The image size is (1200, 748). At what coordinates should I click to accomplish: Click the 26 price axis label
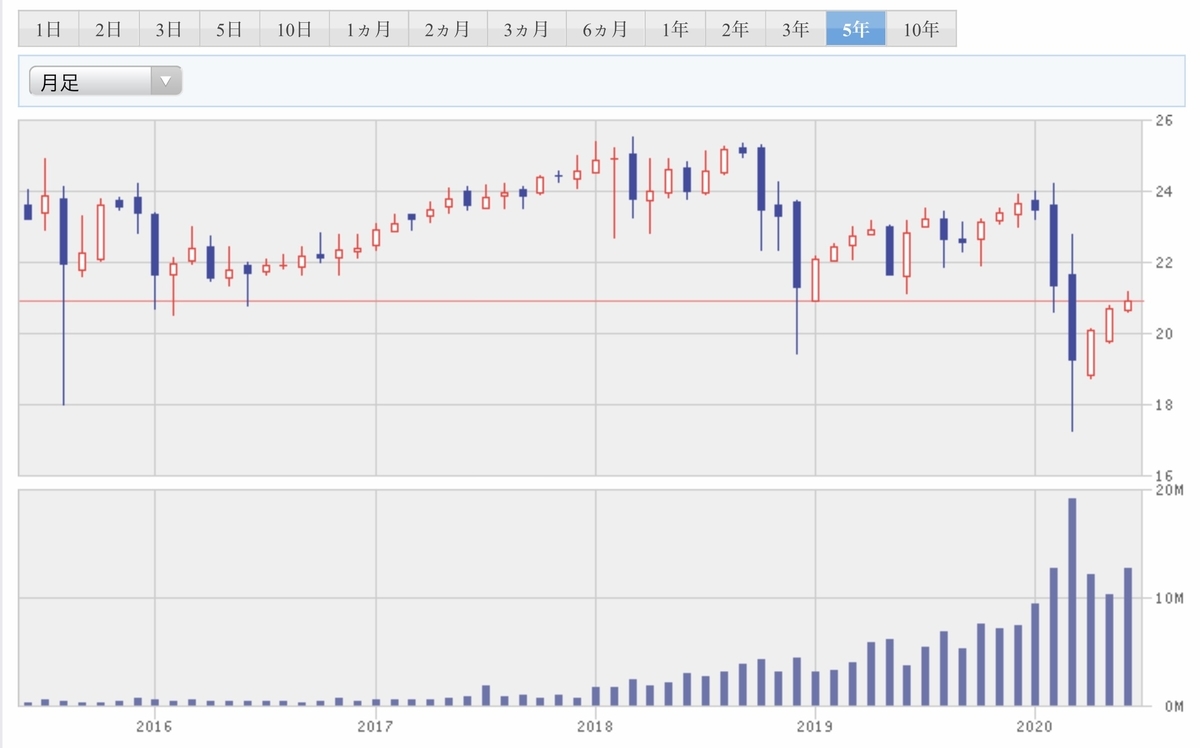click(x=1163, y=121)
